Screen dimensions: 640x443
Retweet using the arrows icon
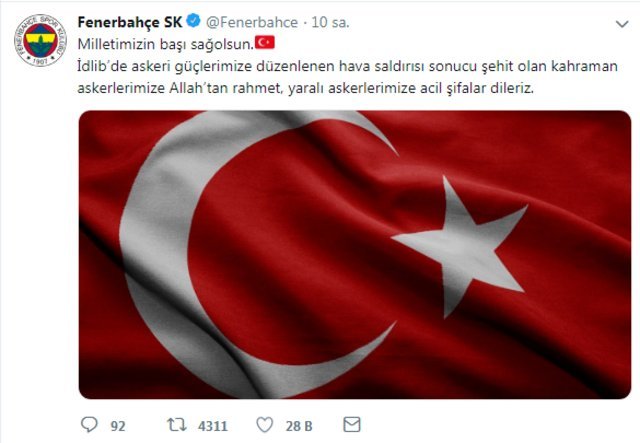pyautogui.click(x=177, y=425)
